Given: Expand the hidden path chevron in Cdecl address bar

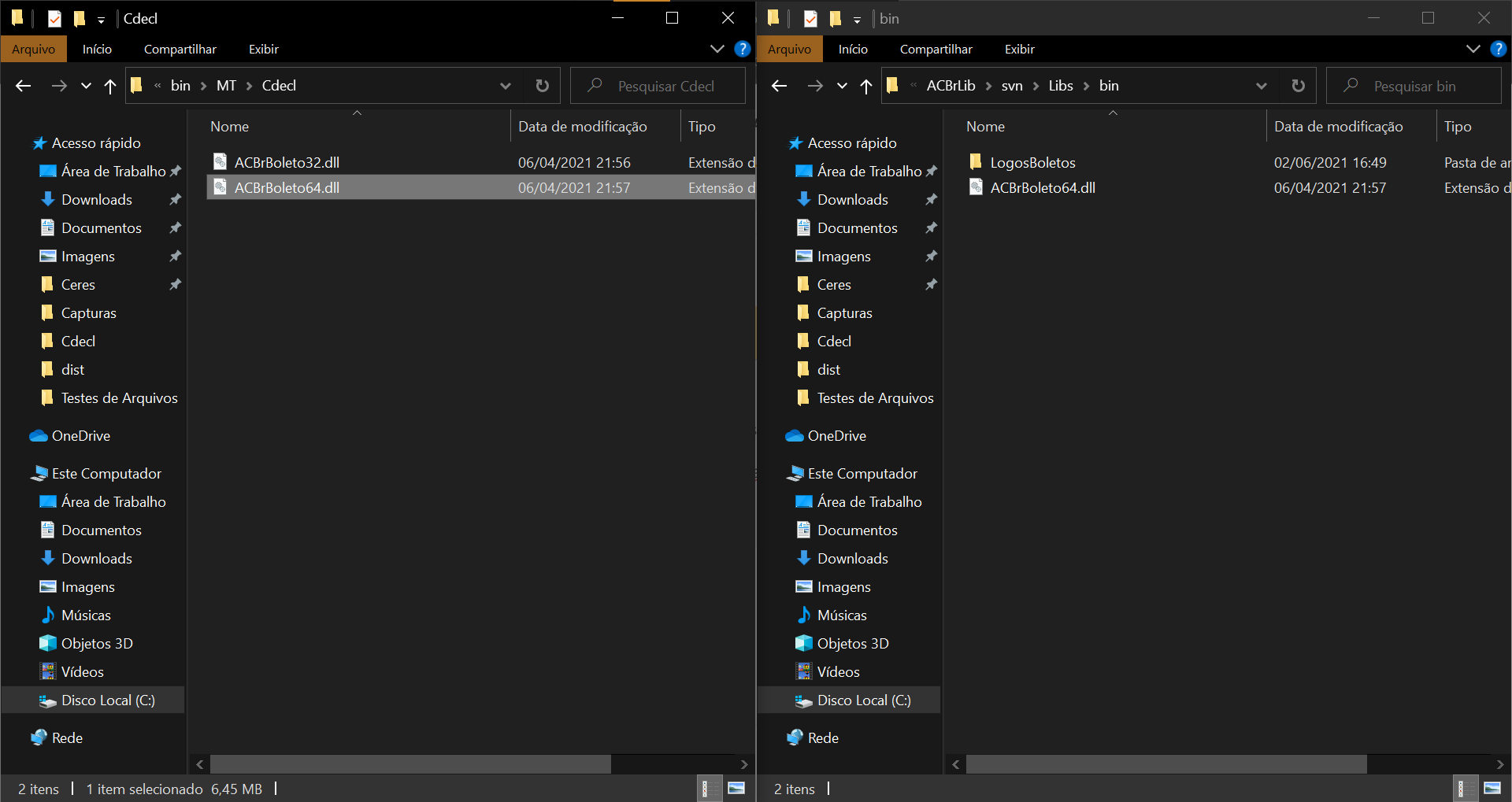Looking at the screenshot, I should pos(157,86).
